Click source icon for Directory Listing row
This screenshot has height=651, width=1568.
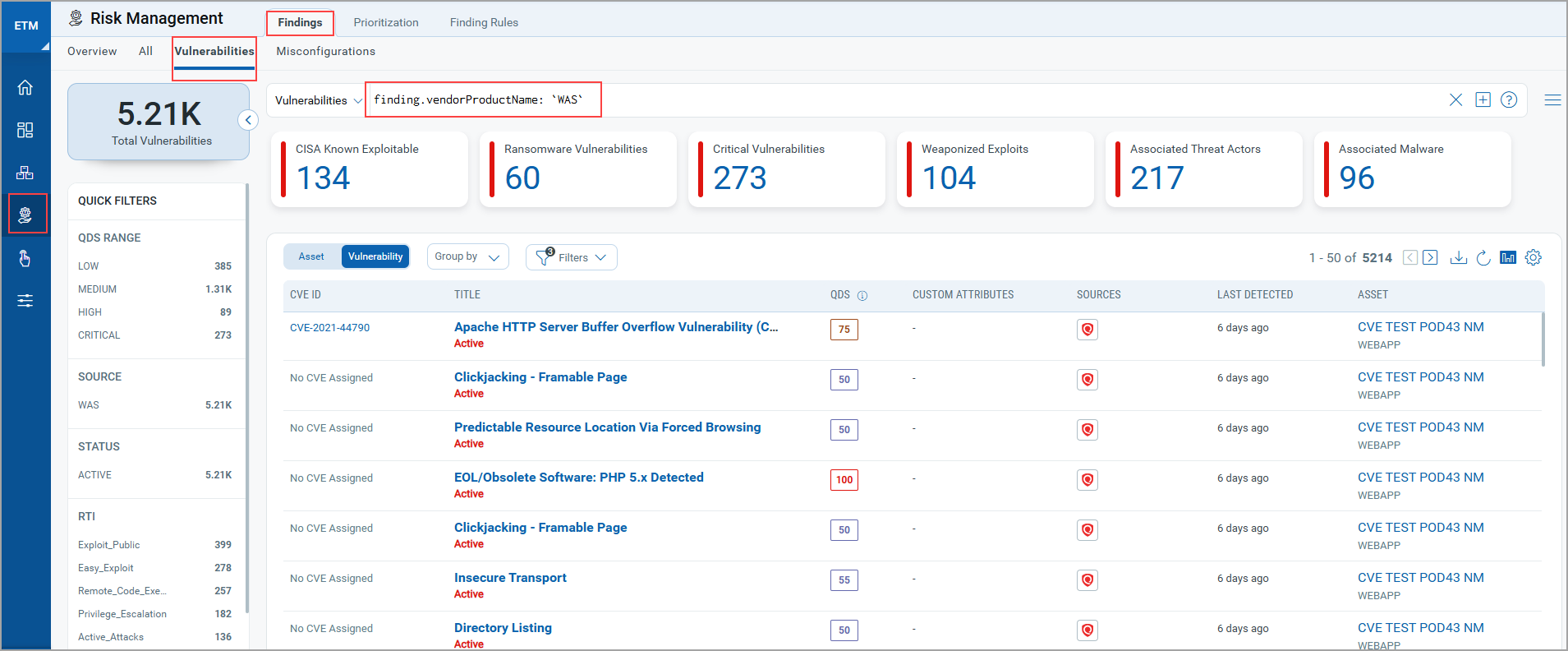[1087, 630]
